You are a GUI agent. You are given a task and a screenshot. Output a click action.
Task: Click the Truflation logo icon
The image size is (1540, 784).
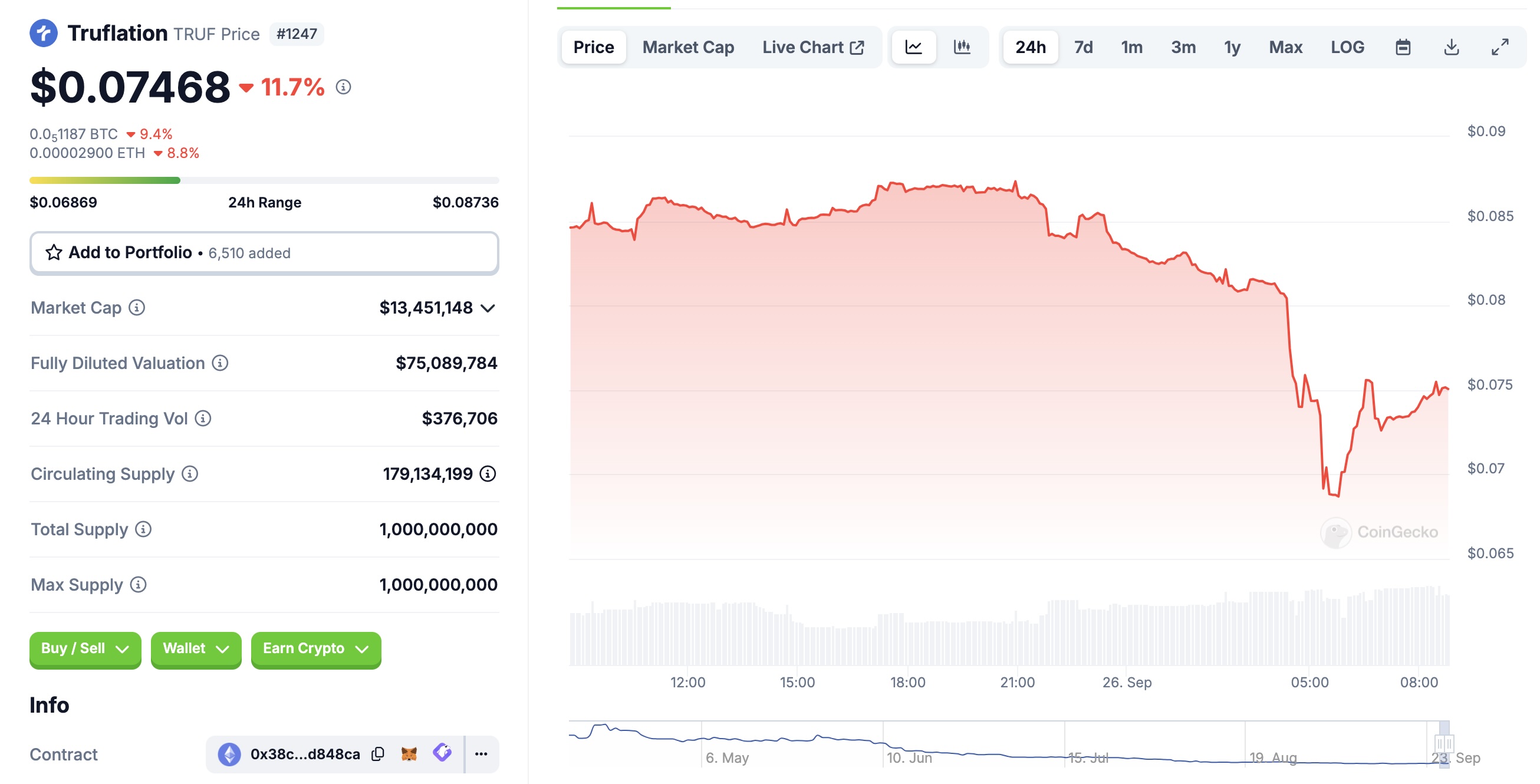coord(44,33)
